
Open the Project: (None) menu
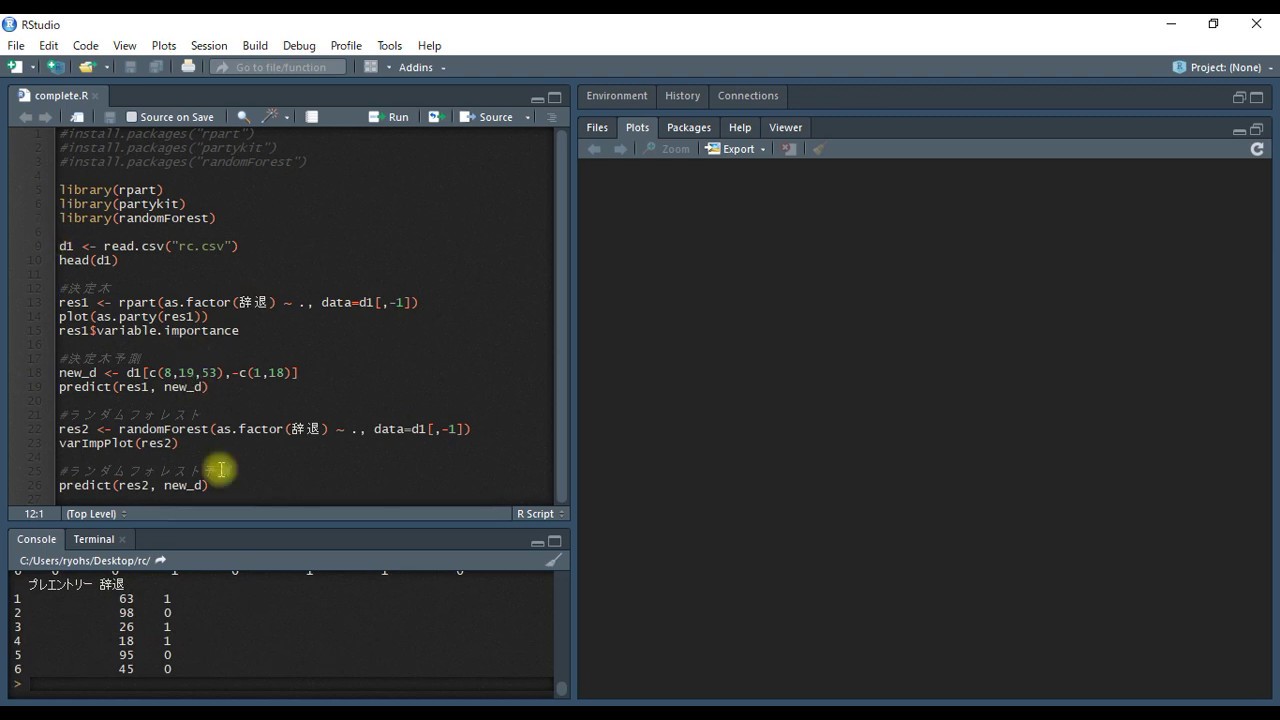[1221, 67]
